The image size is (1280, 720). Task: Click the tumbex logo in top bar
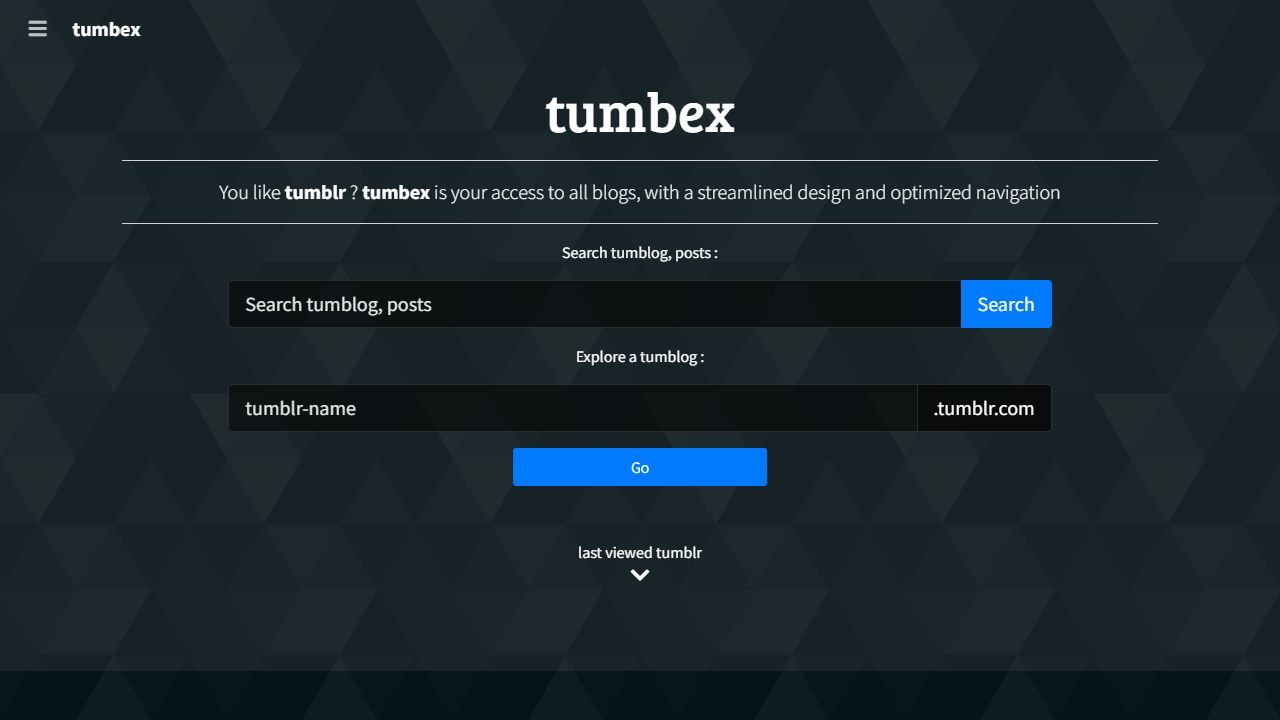[106, 29]
